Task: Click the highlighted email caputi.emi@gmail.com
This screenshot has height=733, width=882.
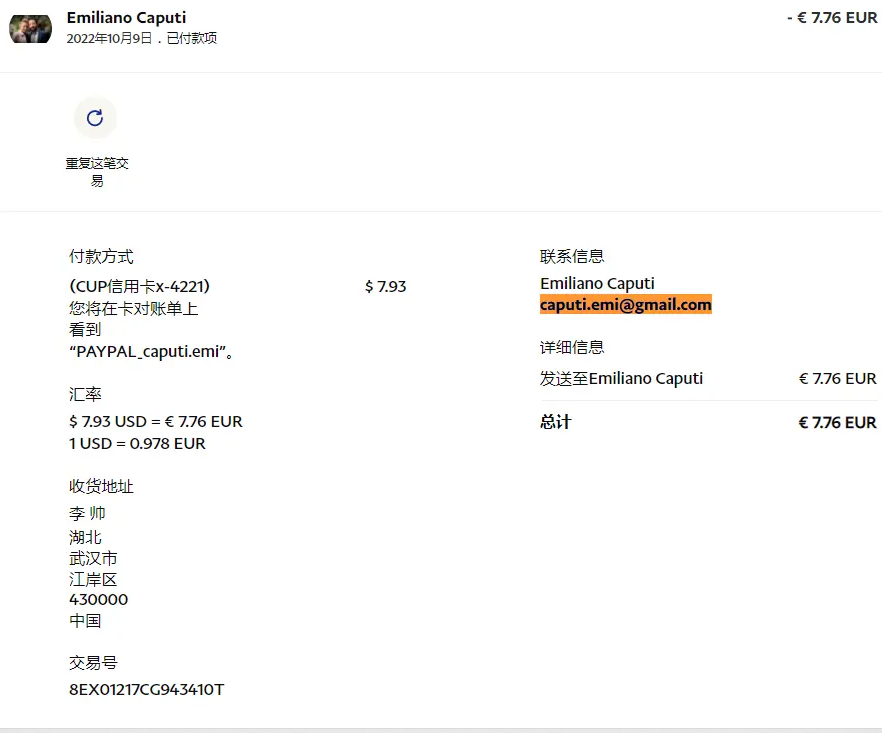Action: pos(626,304)
